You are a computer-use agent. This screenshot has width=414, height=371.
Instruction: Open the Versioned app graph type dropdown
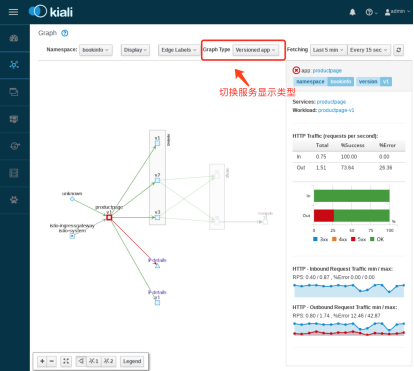click(255, 50)
